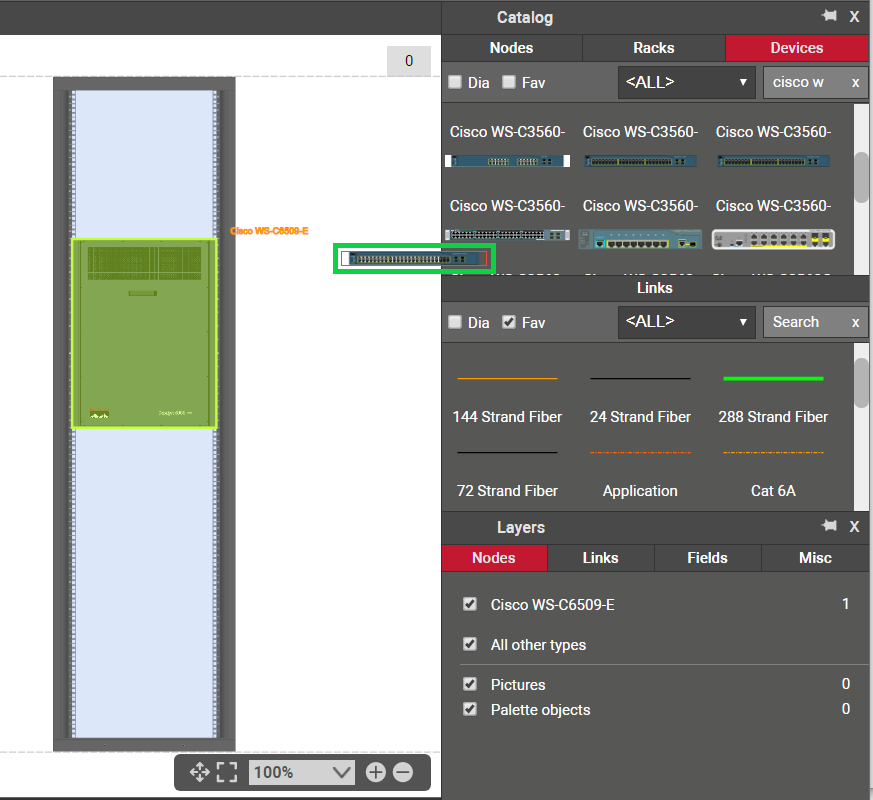Click the device catalog scrollbar
The height and width of the screenshot is (800, 873).
click(861, 178)
